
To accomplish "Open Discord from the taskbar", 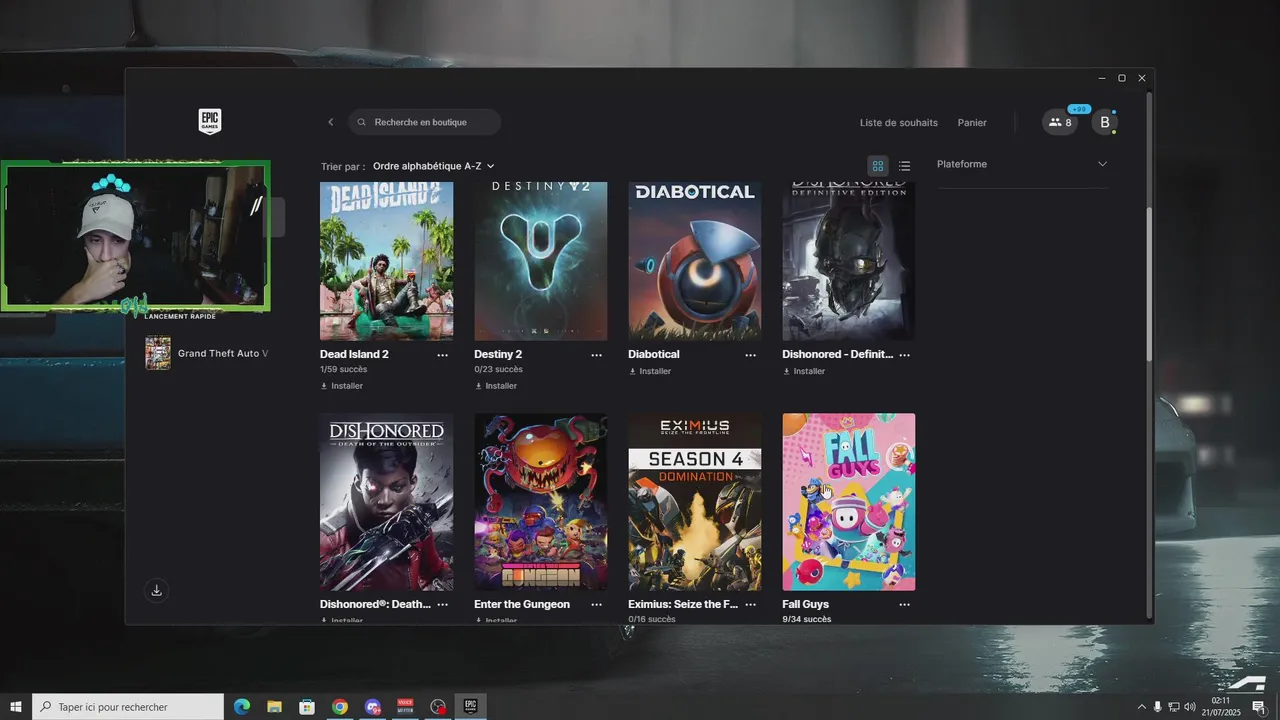I will (x=372, y=707).
